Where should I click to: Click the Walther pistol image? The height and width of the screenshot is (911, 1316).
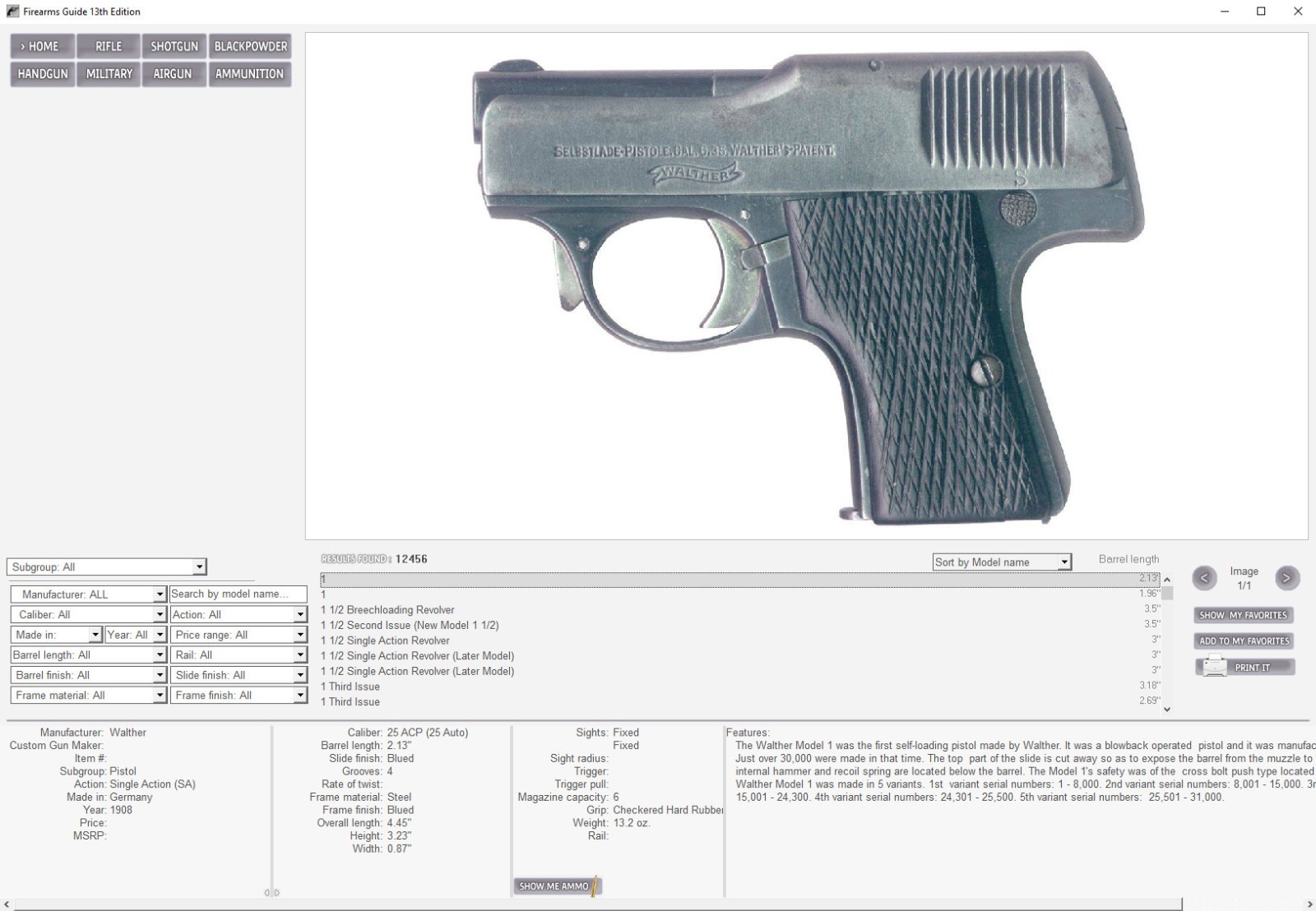tap(807, 287)
